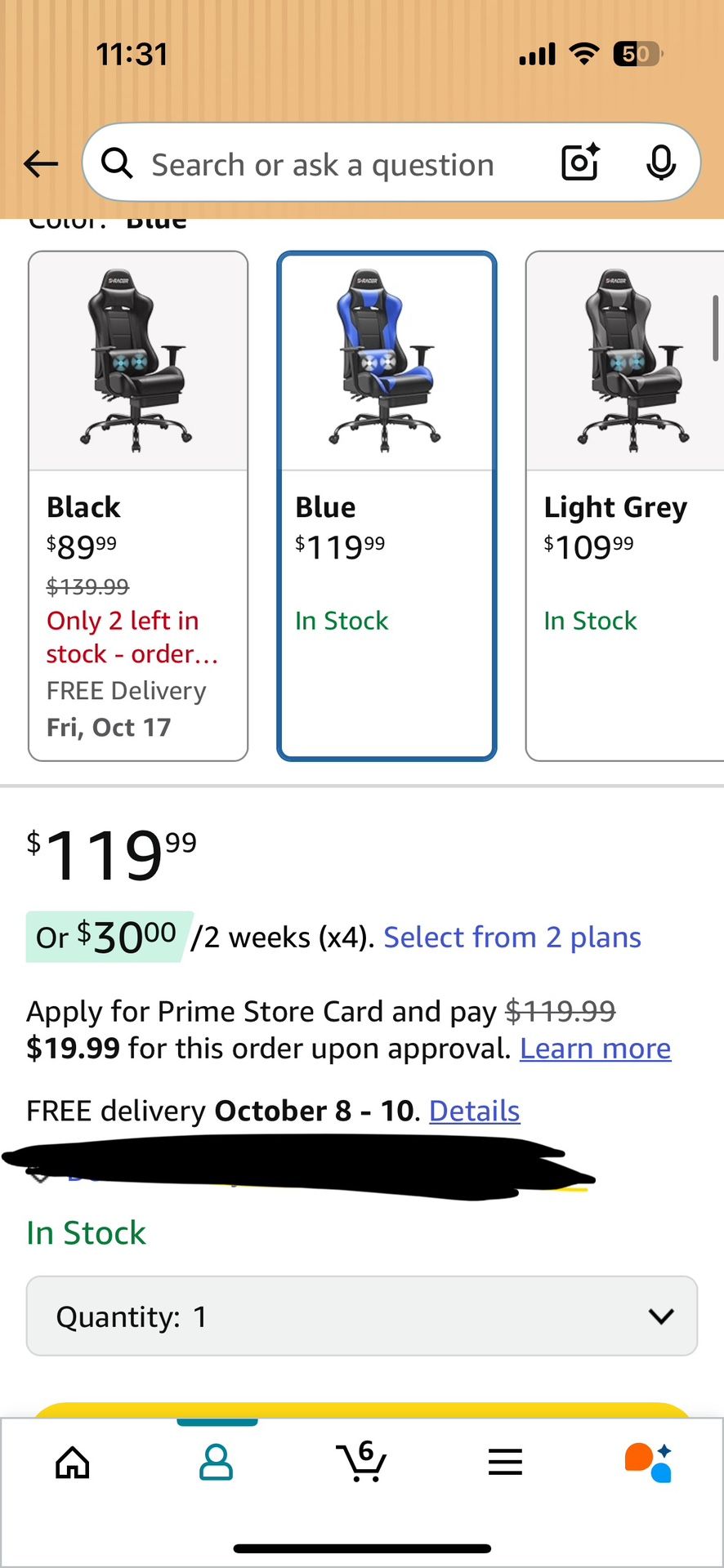This screenshot has width=724, height=1568.
Task: Open camera lens visual search
Action: pyautogui.click(x=580, y=163)
